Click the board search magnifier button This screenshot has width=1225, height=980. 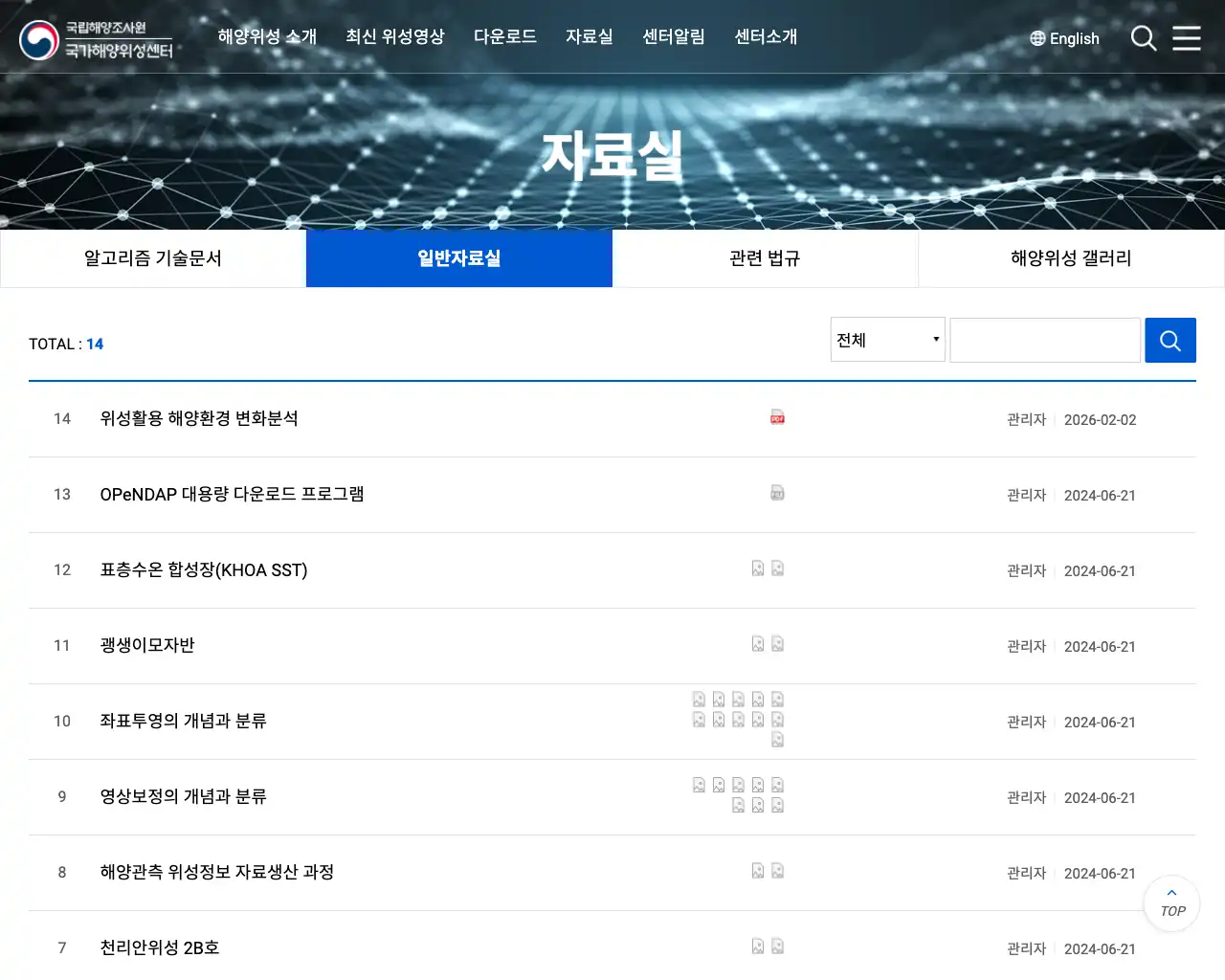(x=1169, y=340)
